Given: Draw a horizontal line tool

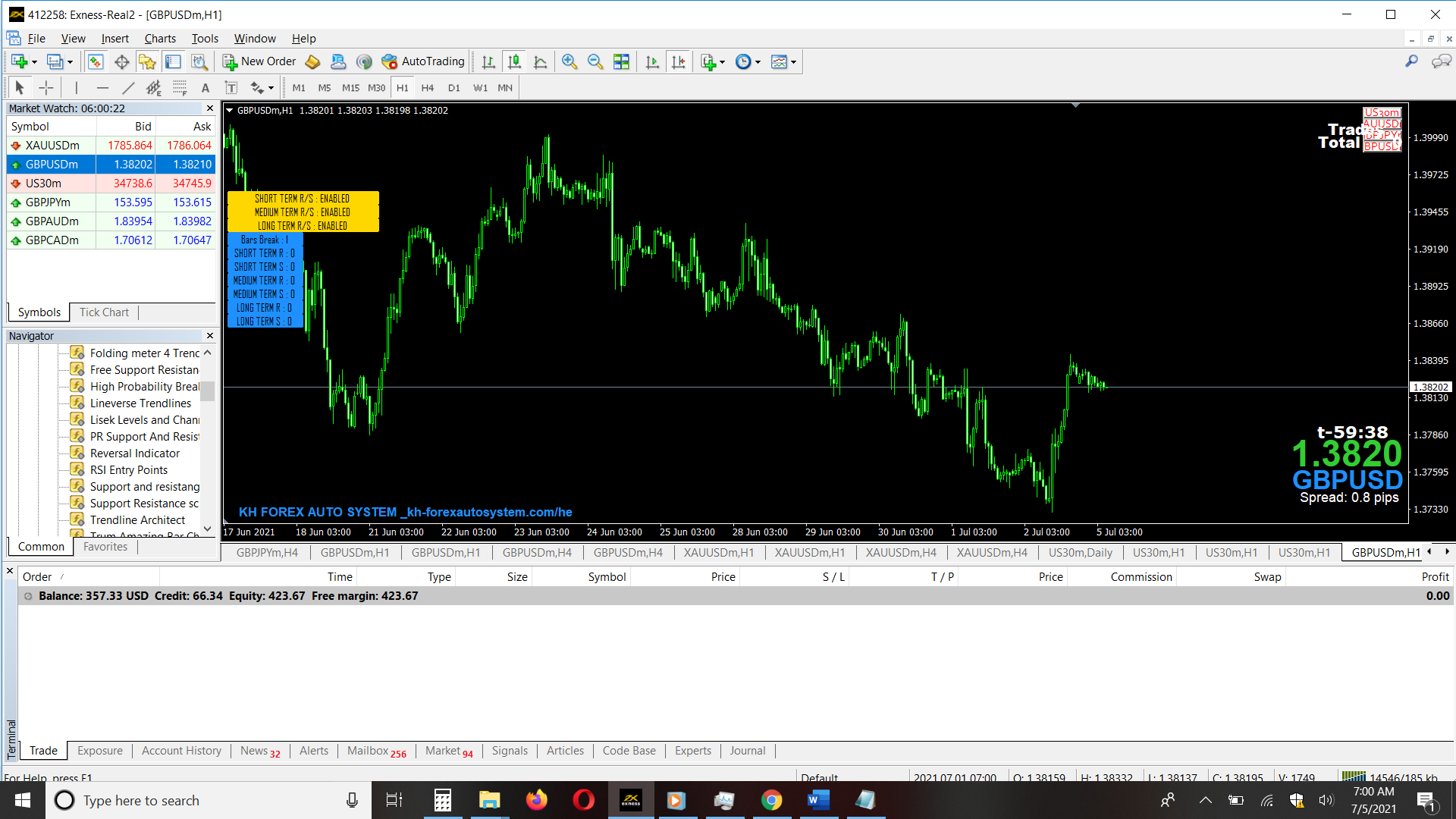Looking at the screenshot, I should pos(102,88).
